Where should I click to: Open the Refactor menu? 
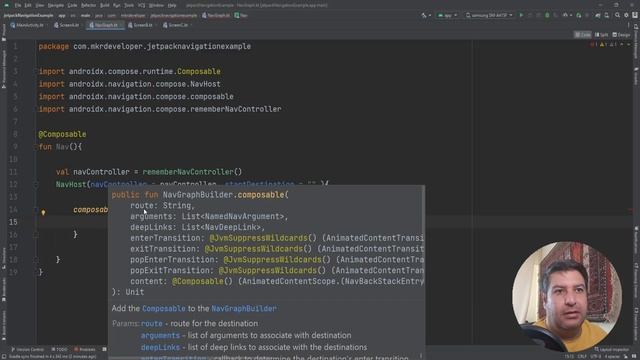click(88, 5)
